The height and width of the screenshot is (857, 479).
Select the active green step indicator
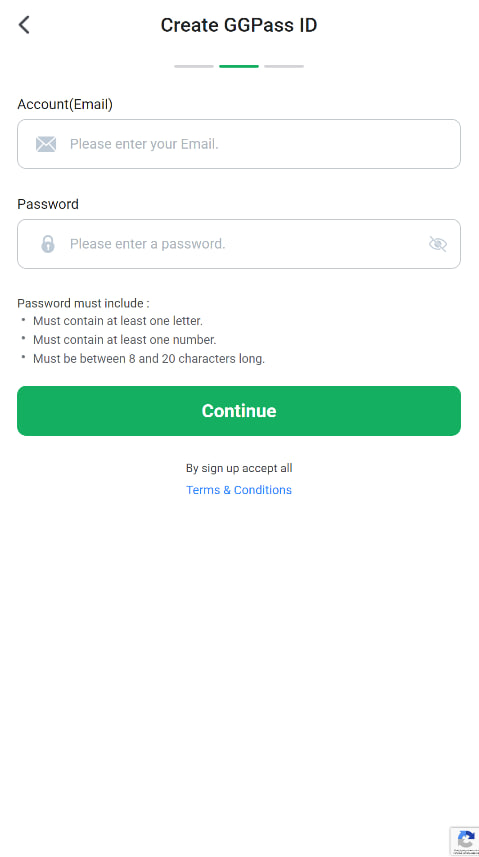(239, 66)
